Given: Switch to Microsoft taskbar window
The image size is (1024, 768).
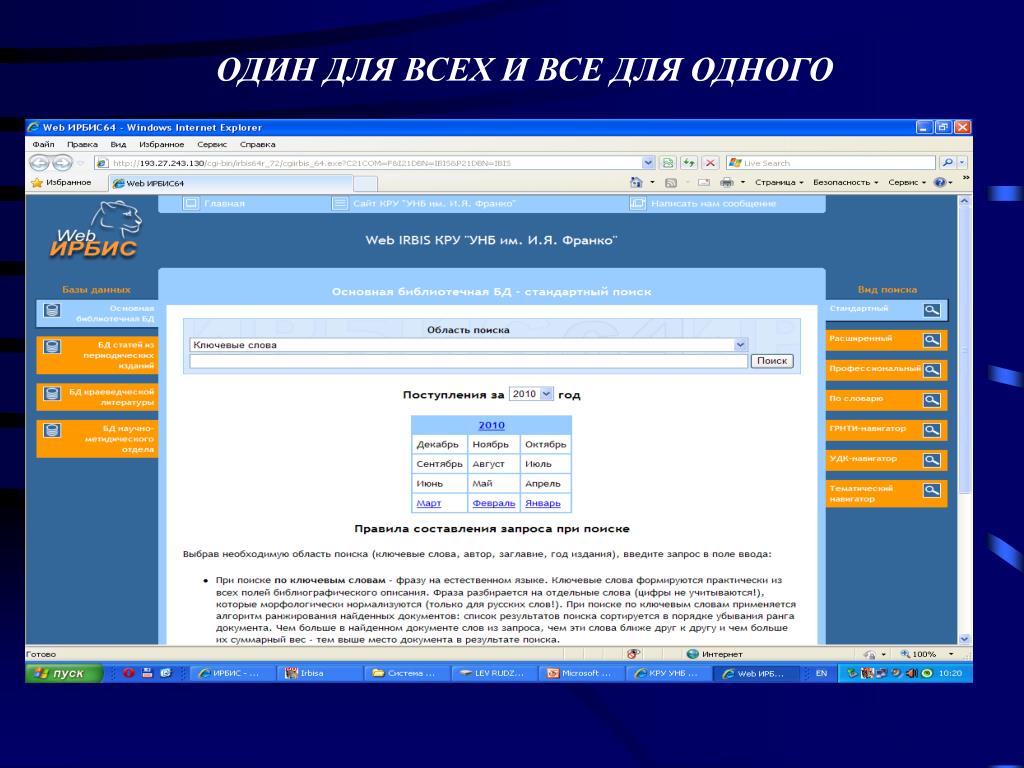Looking at the screenshot, I should [x=582, y=673].
